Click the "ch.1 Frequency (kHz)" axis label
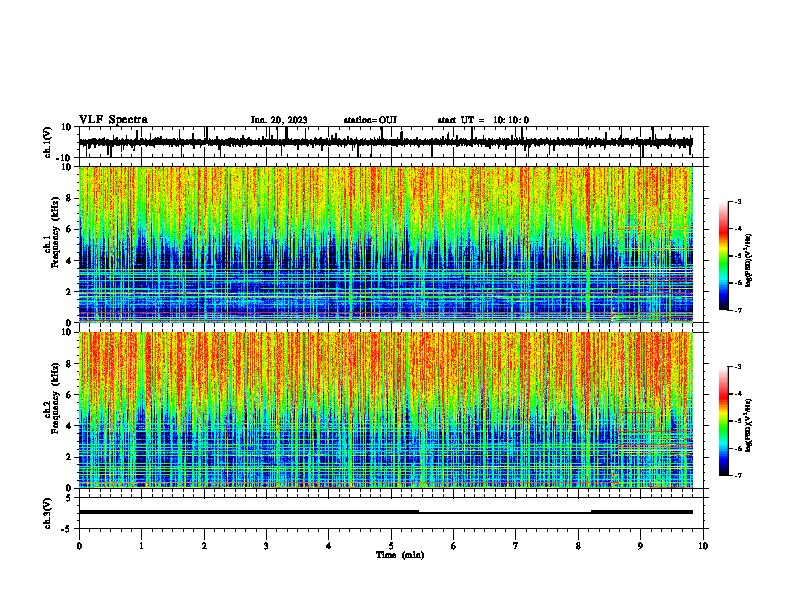The height and width of the screenshot is (612, 792). (x=51, y=233)
